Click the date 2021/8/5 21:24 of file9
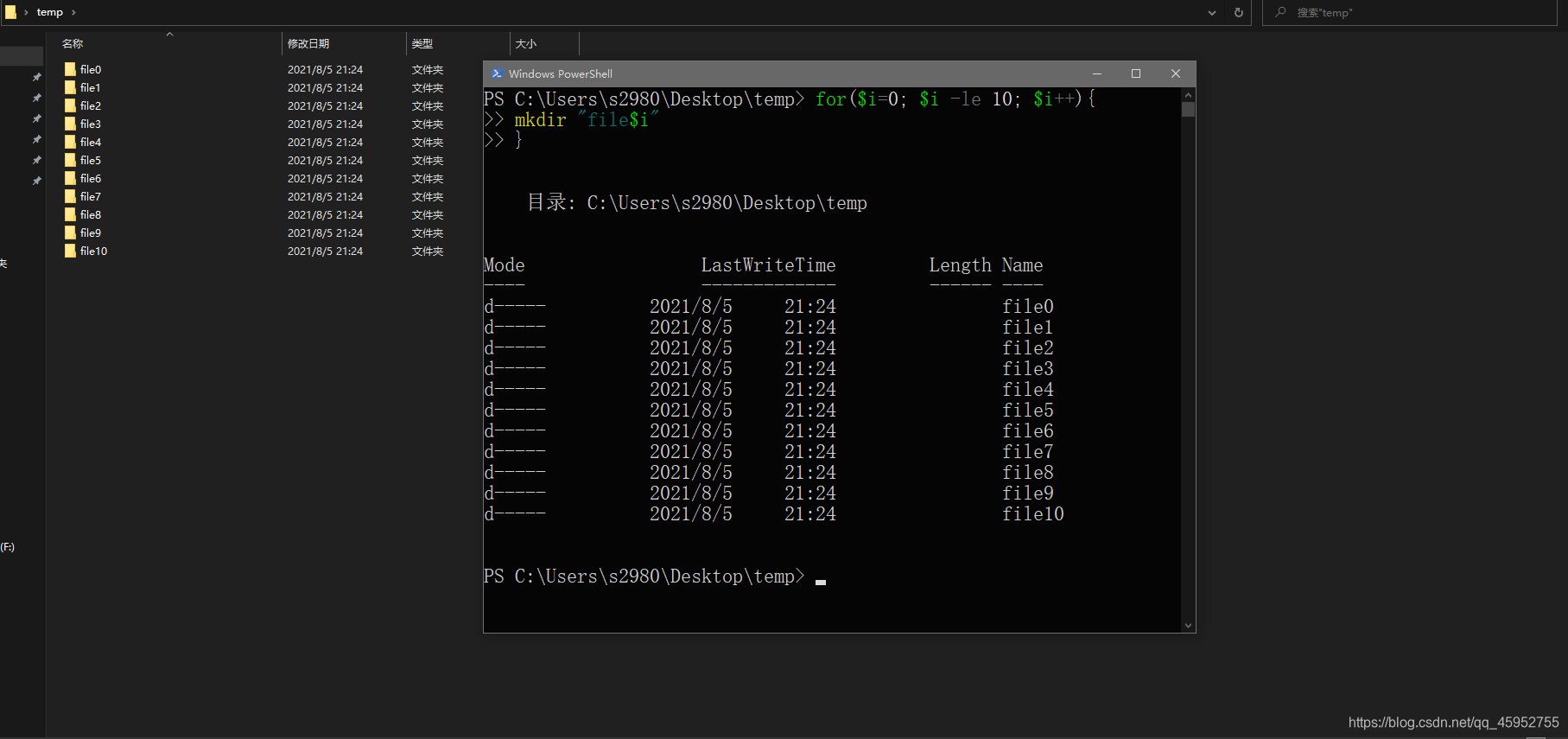This screenshot has height=739, width=1568. 325,233
